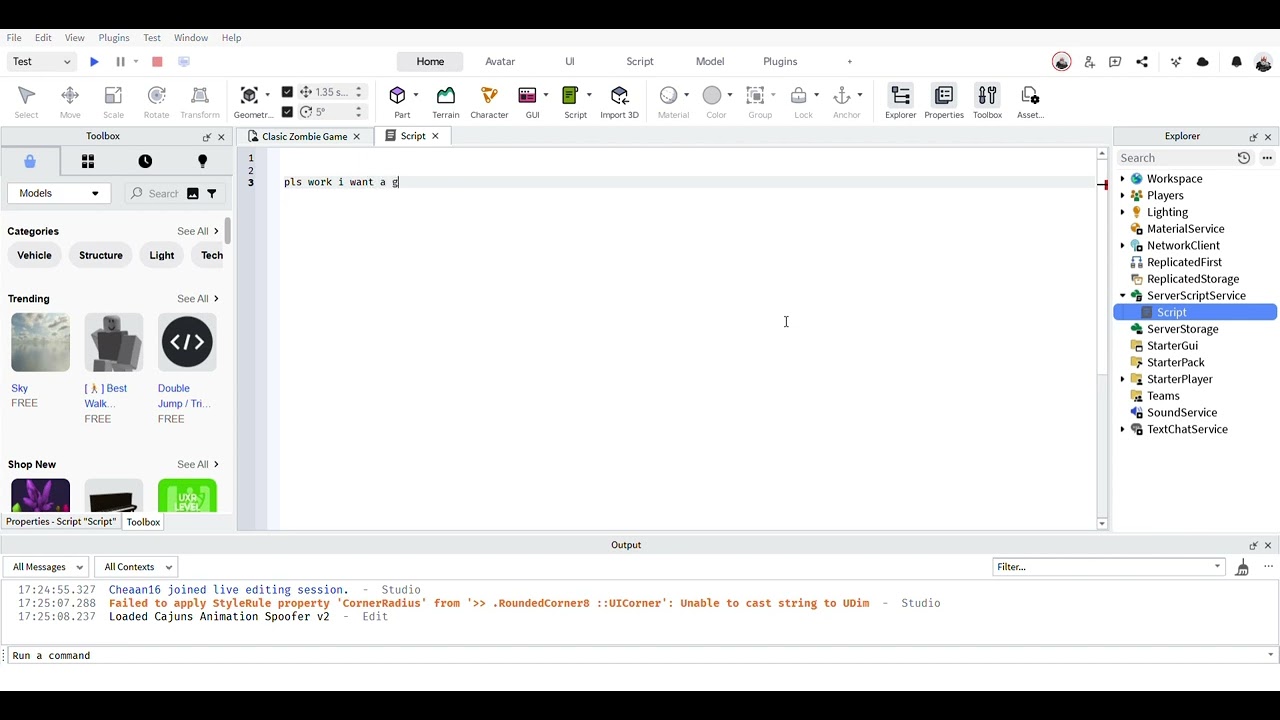Click See All next to Shop New

tap(198, 465)
